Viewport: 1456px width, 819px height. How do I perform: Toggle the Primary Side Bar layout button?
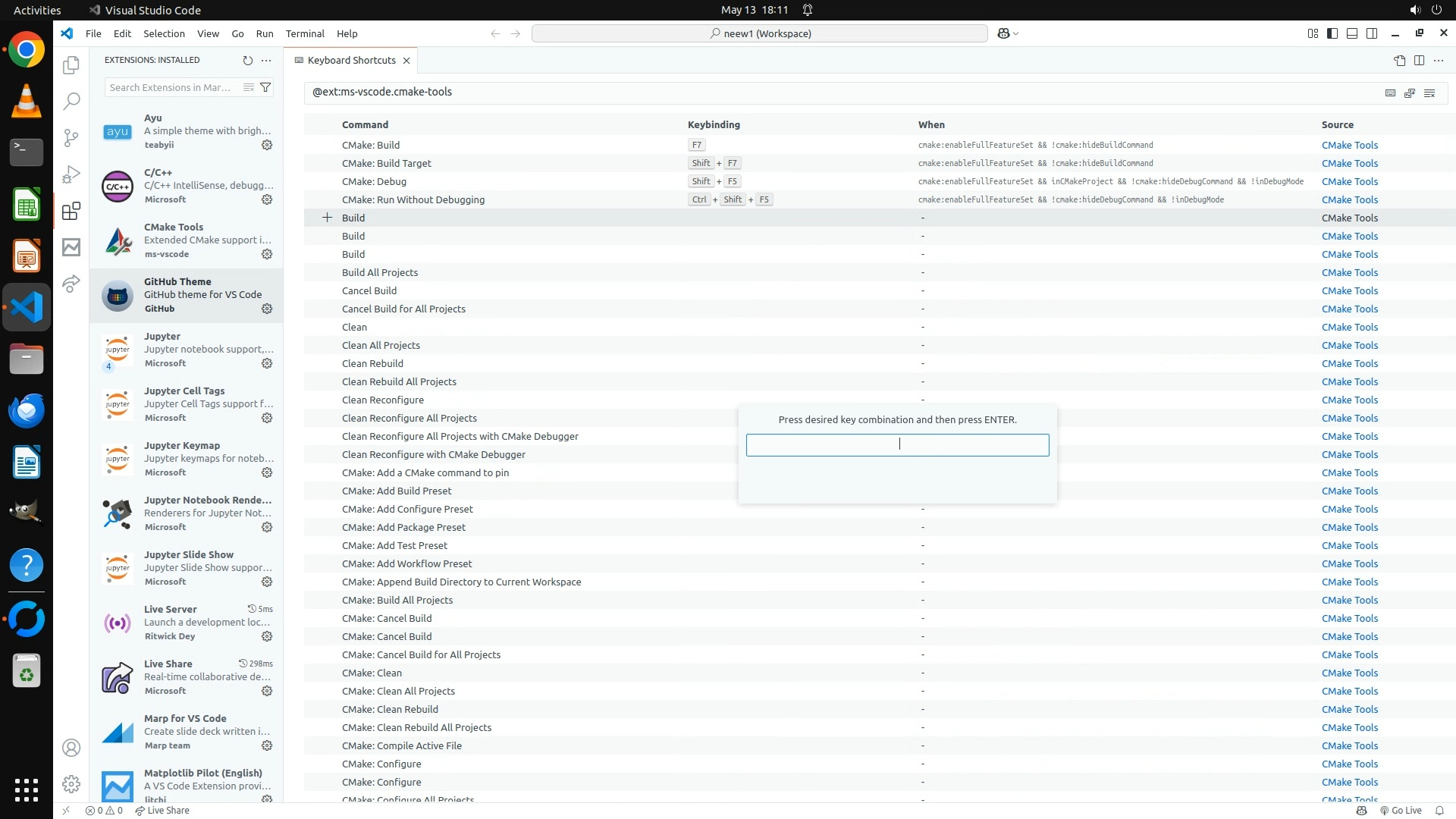click(x=1332, y=33)
